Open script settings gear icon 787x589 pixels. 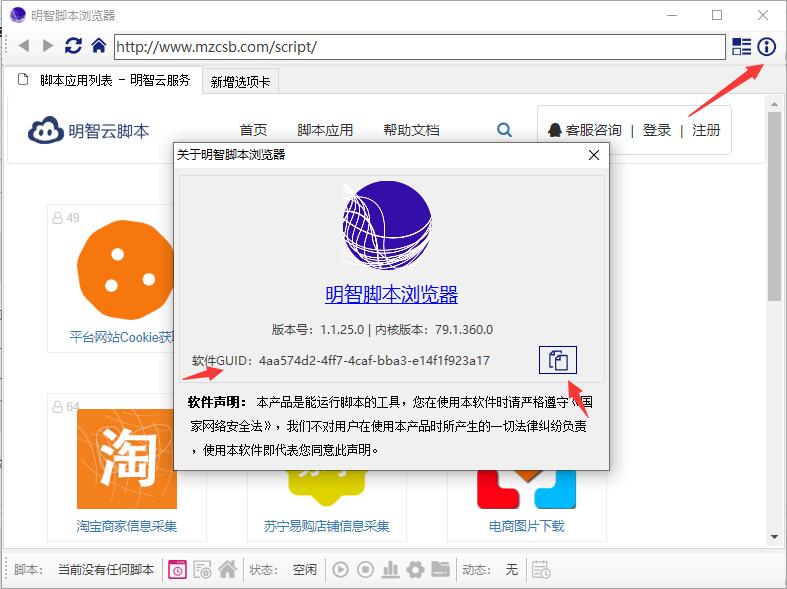(415, 569)
